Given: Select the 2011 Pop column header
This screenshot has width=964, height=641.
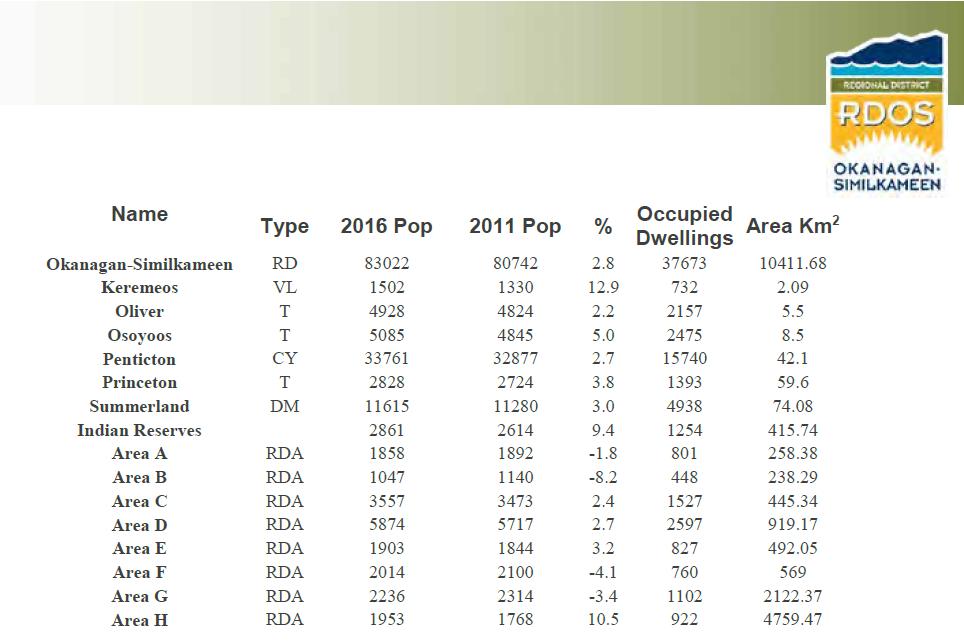Looking at the screenshot, I should [515, 226].
